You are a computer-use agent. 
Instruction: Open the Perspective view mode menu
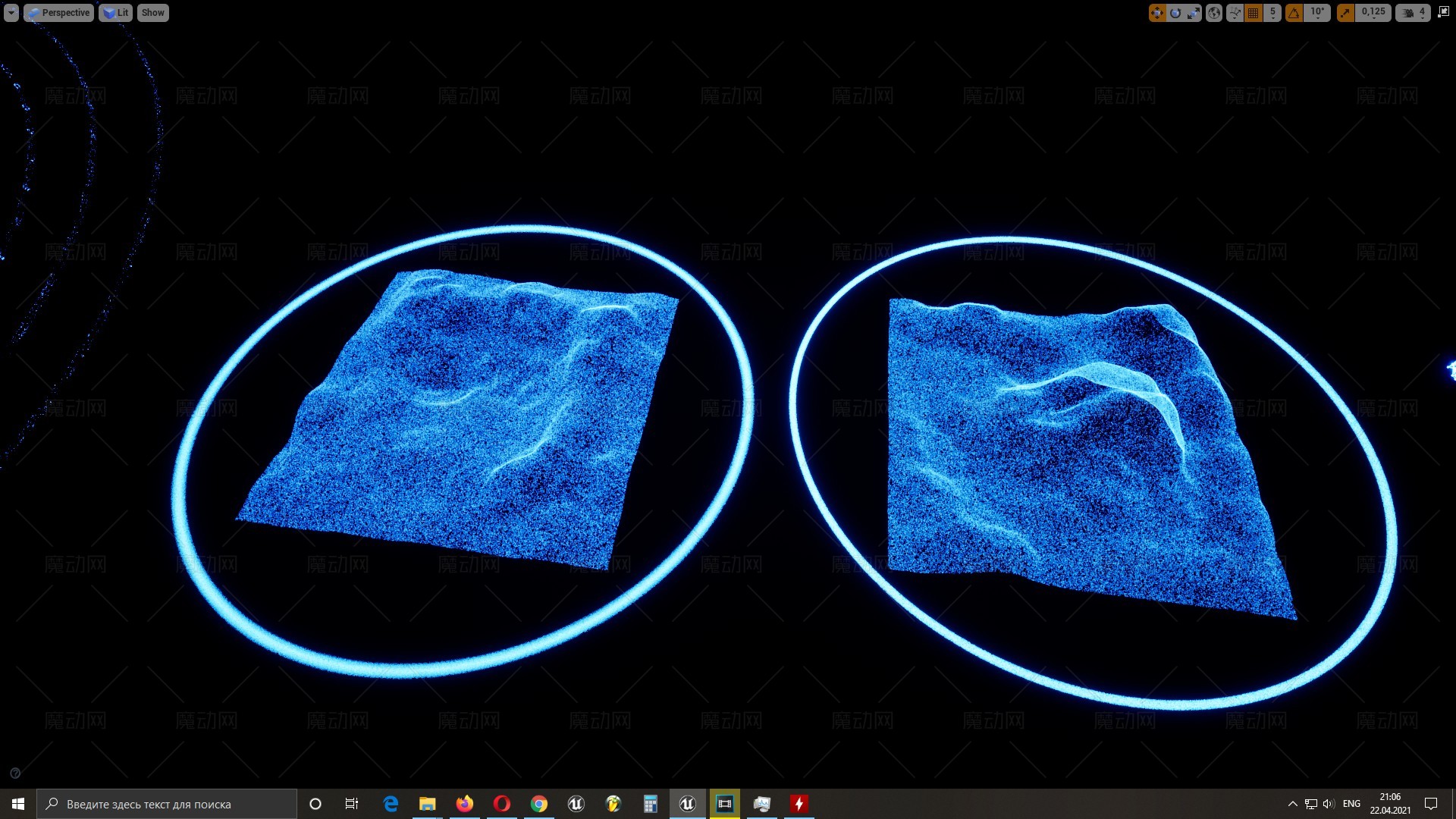[x=59, y=13]
